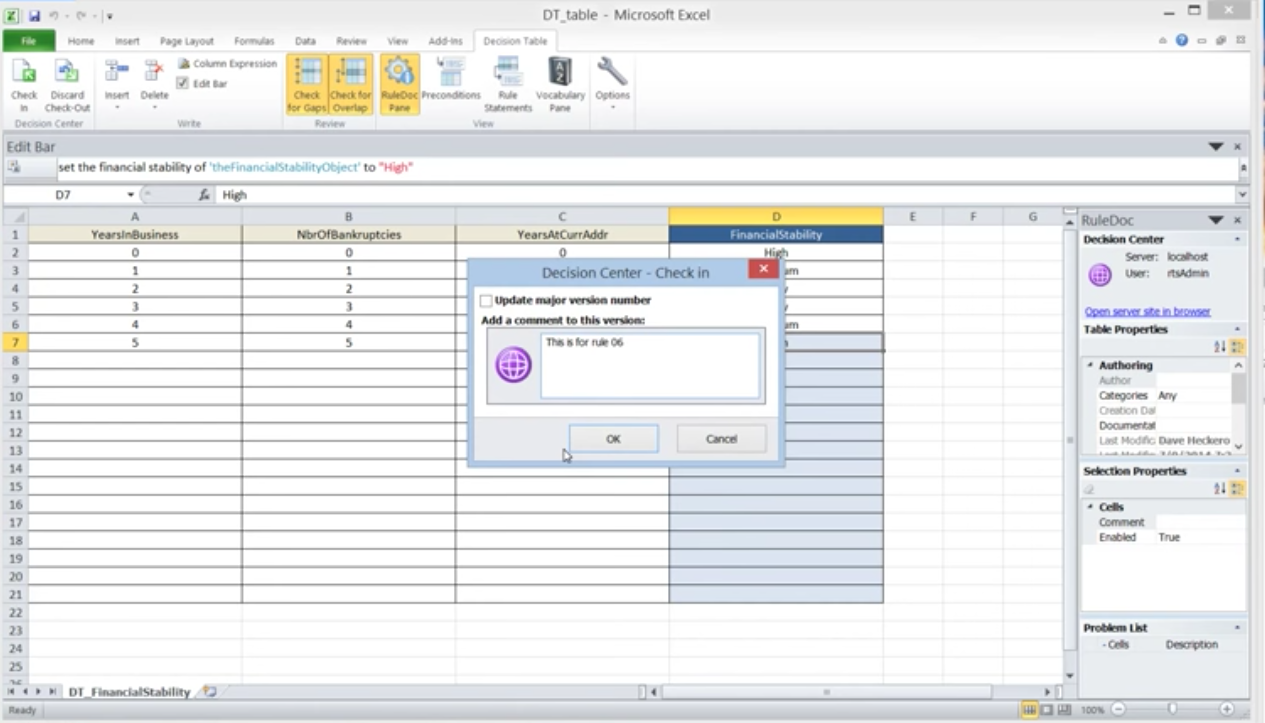Sort Table Properties alphabetically

[x=1220, y=346]
